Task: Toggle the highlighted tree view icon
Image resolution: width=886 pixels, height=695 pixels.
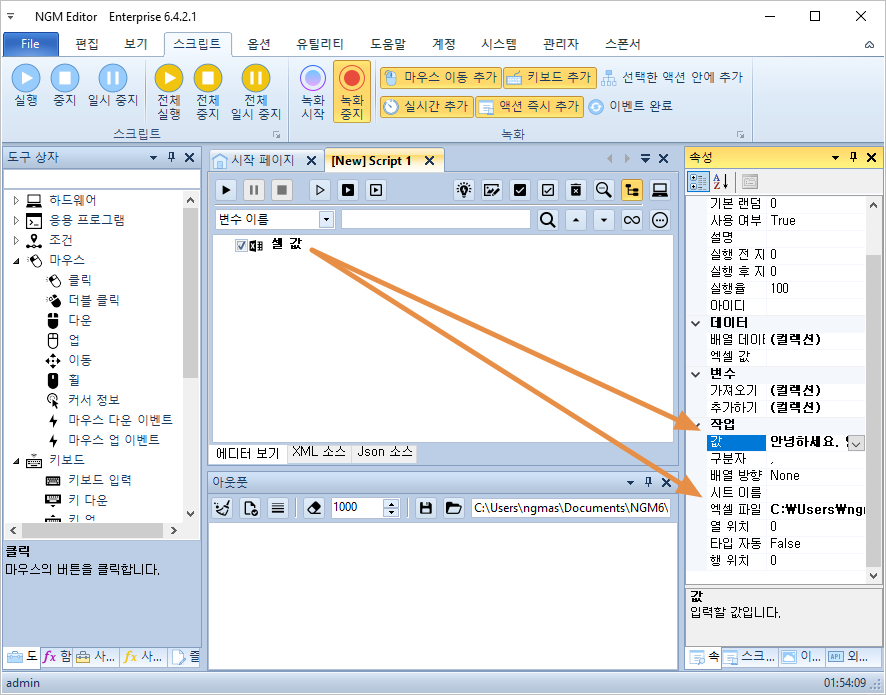Action: [632, 190]
